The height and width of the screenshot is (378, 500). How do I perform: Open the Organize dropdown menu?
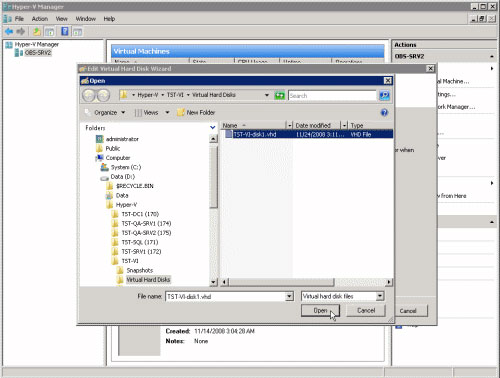pos(105,113)
